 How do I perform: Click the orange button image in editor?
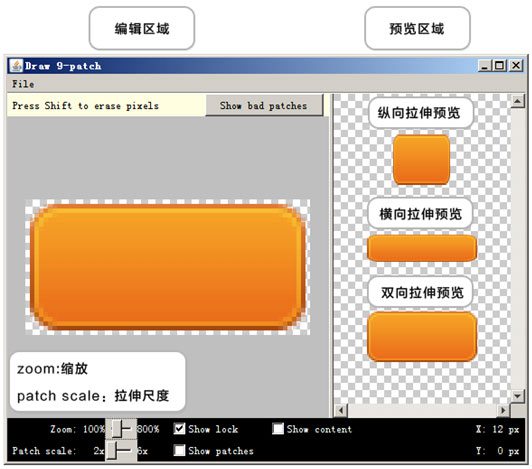point(168,267)
